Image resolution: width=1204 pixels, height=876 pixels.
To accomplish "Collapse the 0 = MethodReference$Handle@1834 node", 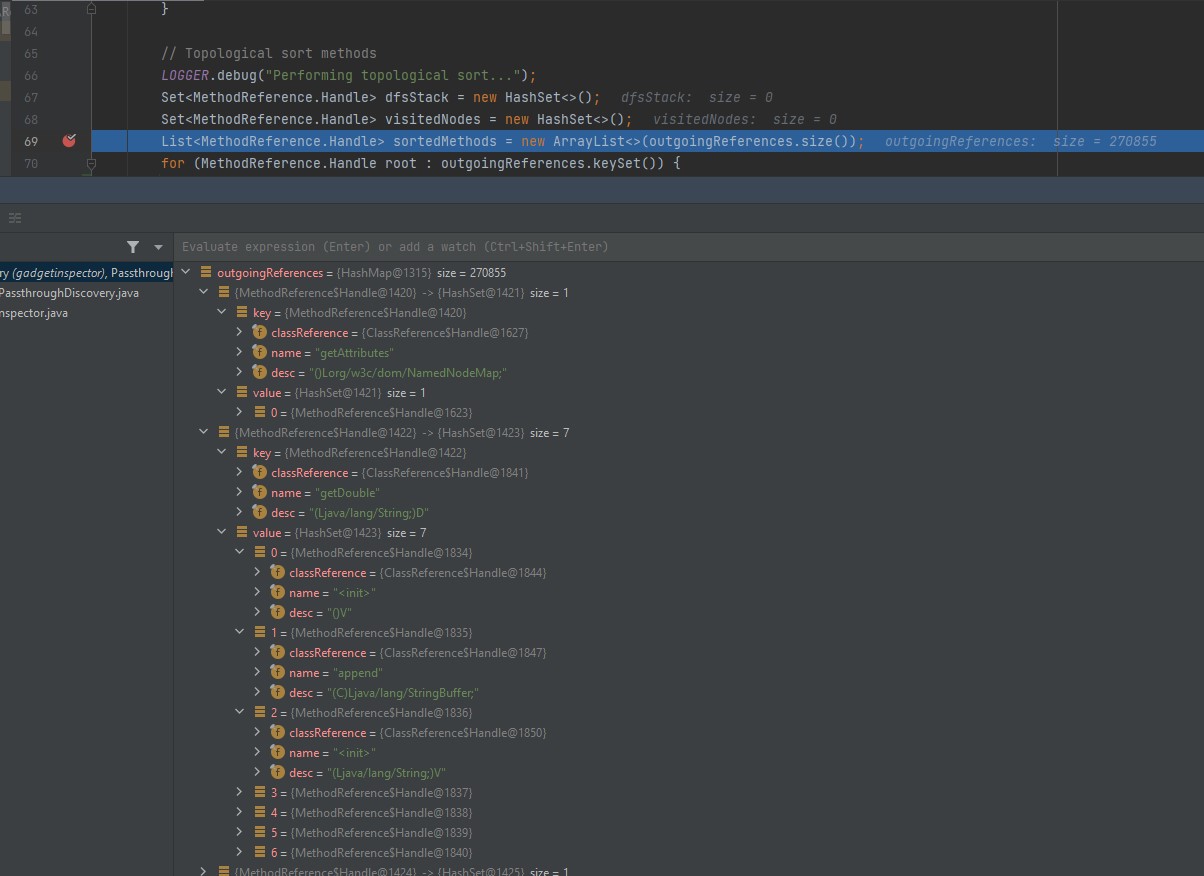I will pos(240,552).
